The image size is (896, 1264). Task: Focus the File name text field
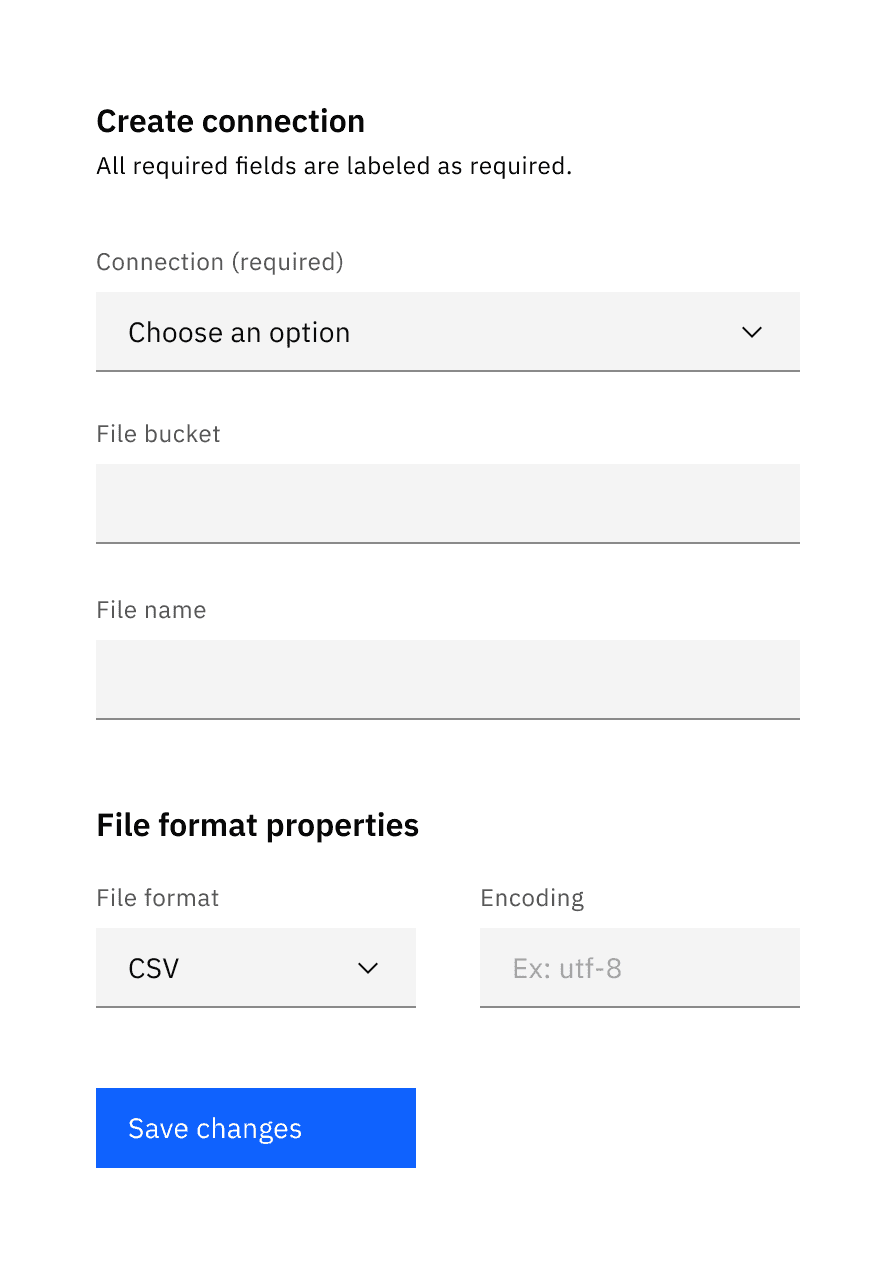pyautogui.click(x=448, y=679)
